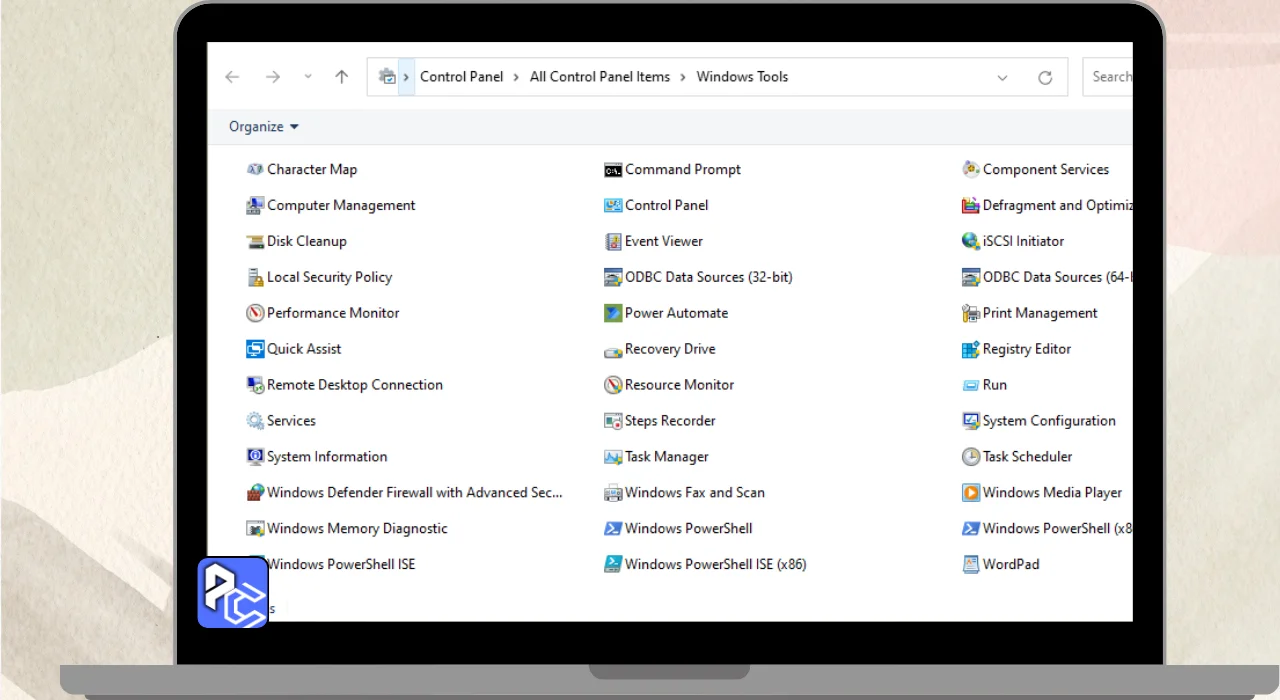Click the Control Panel breadcrumb
The width and height of the screenshot is (1280, 700).
pyautogui.click(x=461, y=77)
